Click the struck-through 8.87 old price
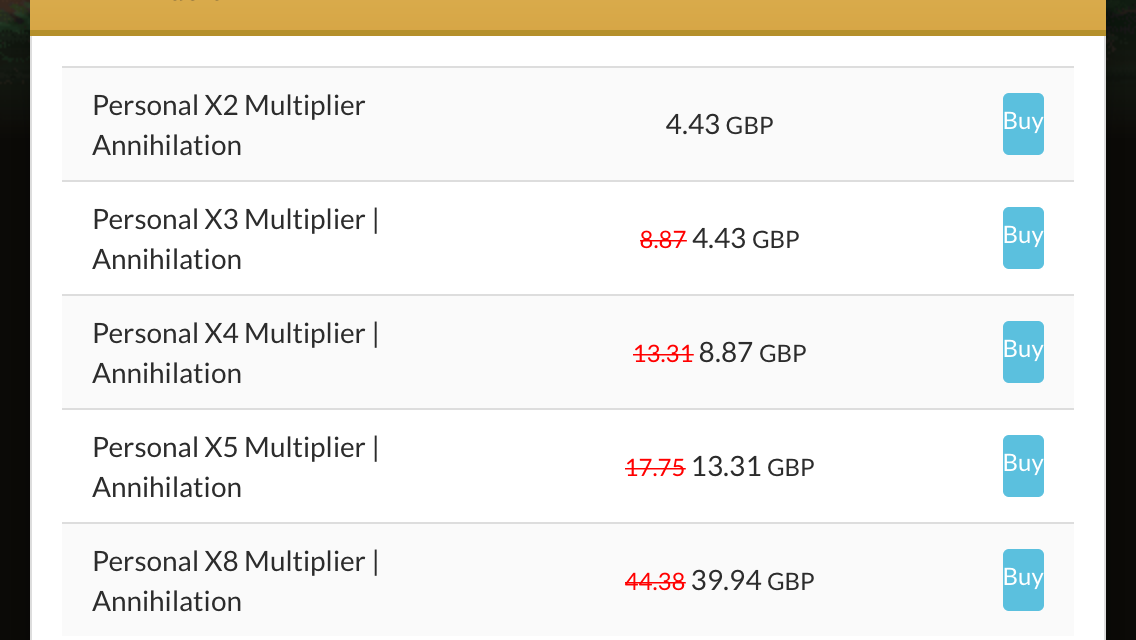The width and height of the screenshot is (1136, 640). 662,239
